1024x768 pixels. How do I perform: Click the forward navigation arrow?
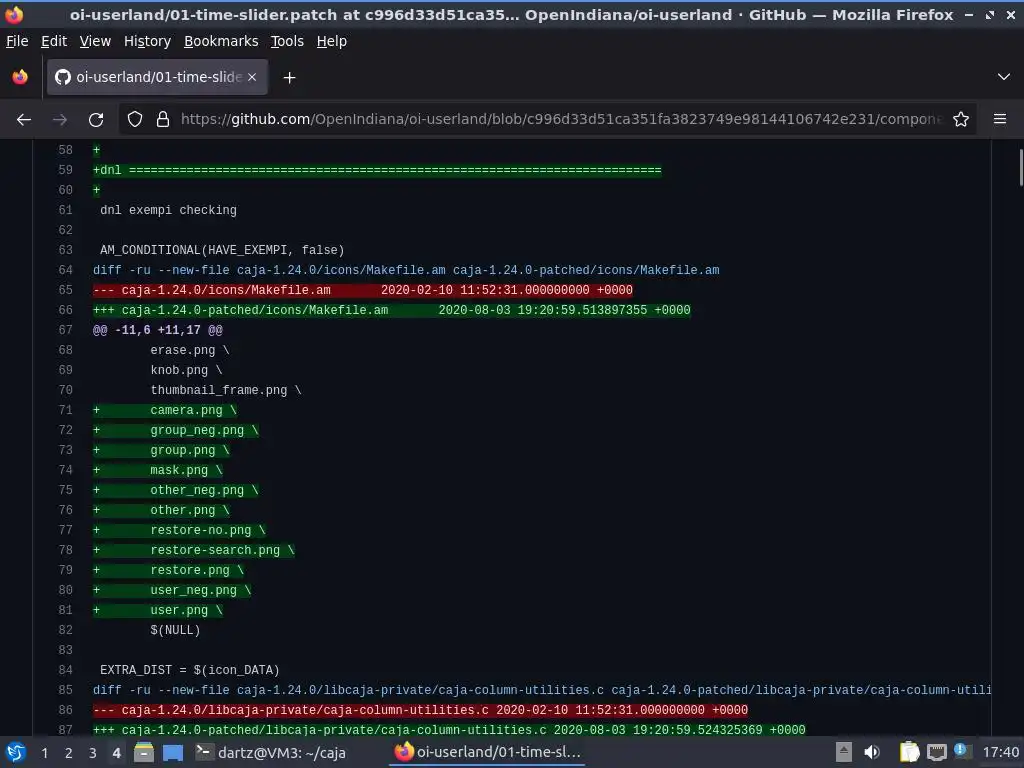[60, 120]
